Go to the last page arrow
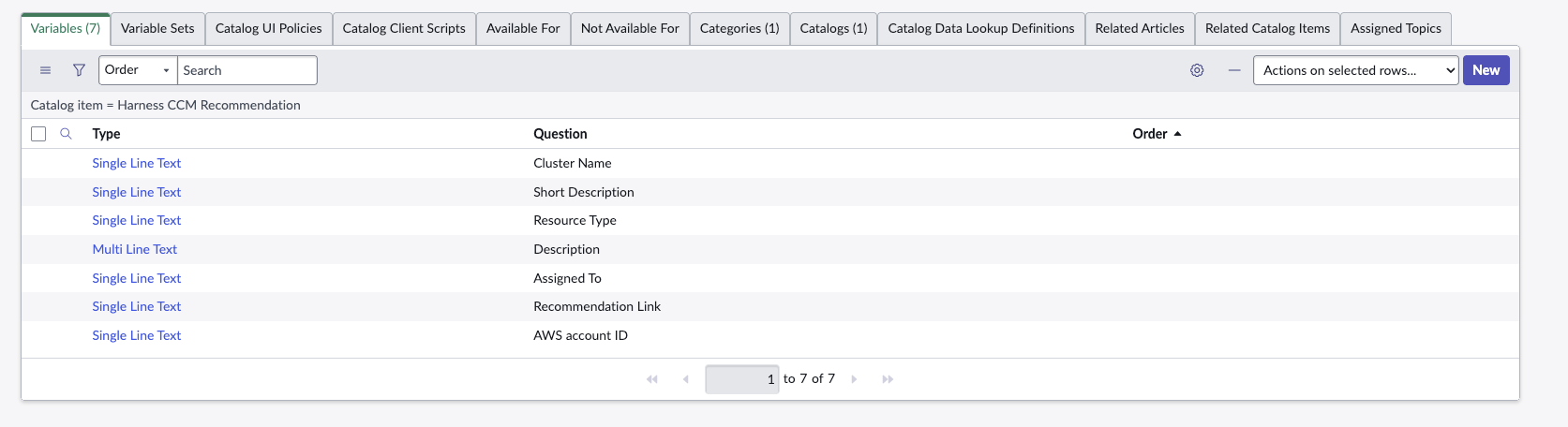The image size is (1568, 427). point(888,379)
